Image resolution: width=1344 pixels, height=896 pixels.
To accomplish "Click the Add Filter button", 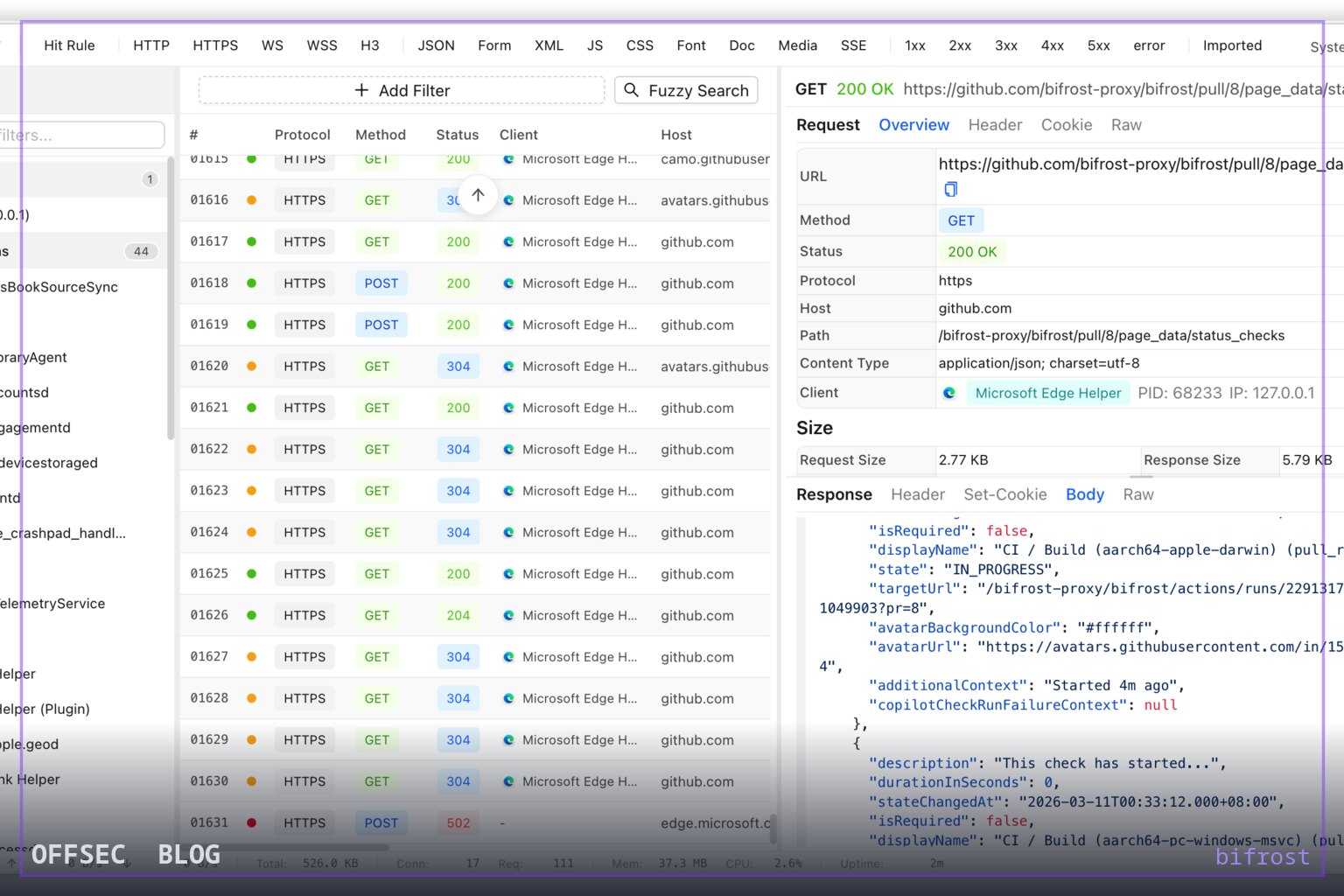I will click(x=402, y=90).
